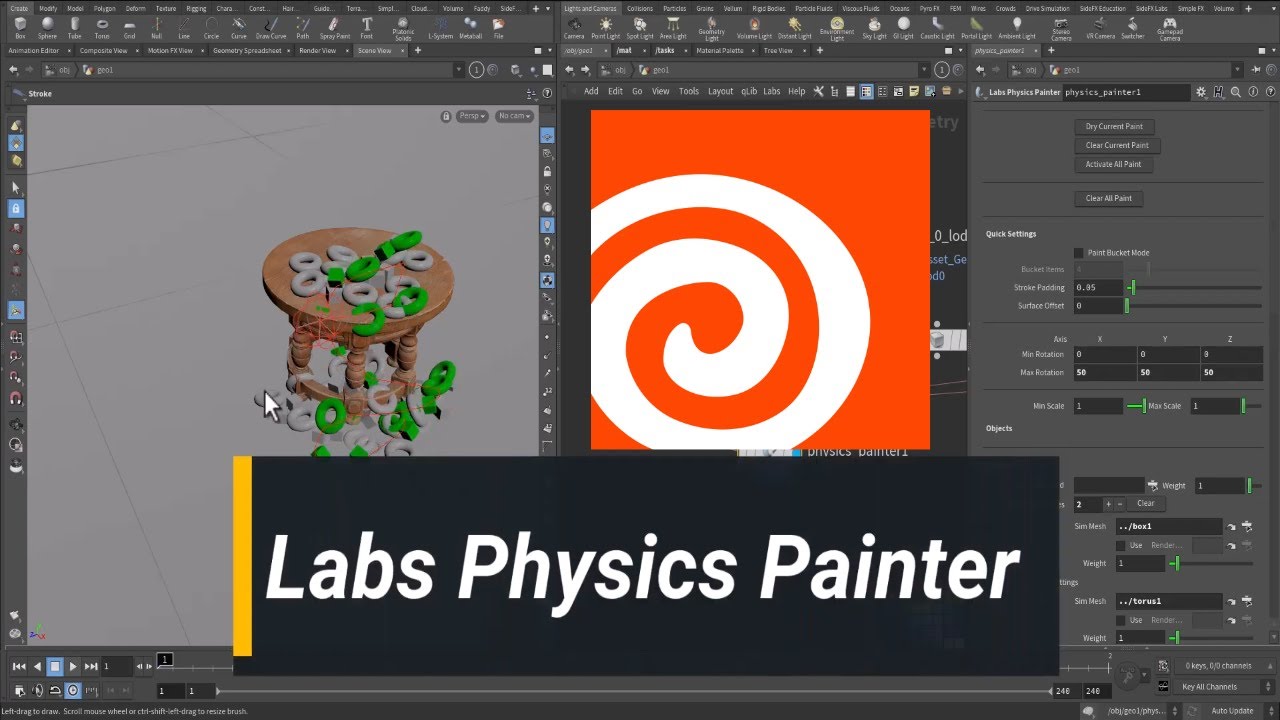
Task: Toggle the loop playback mode button
Action: pos(55,690)
